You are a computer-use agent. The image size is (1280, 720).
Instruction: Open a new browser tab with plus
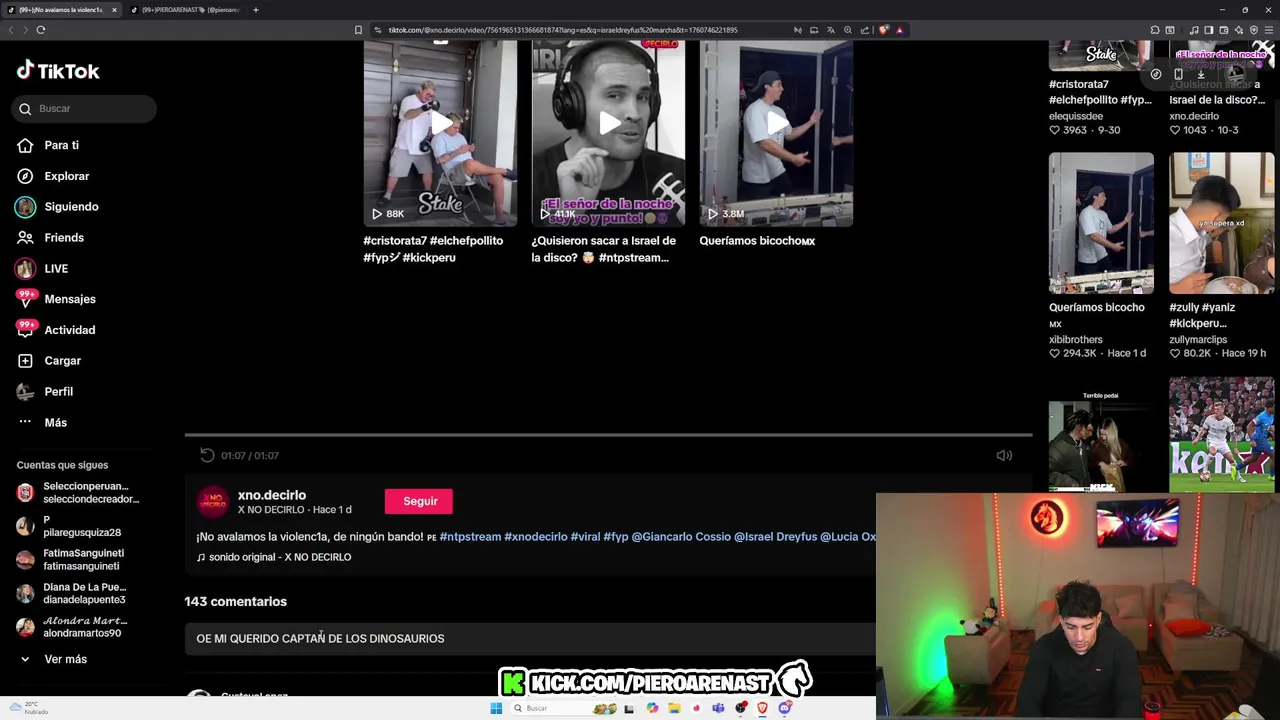[256, 10]
